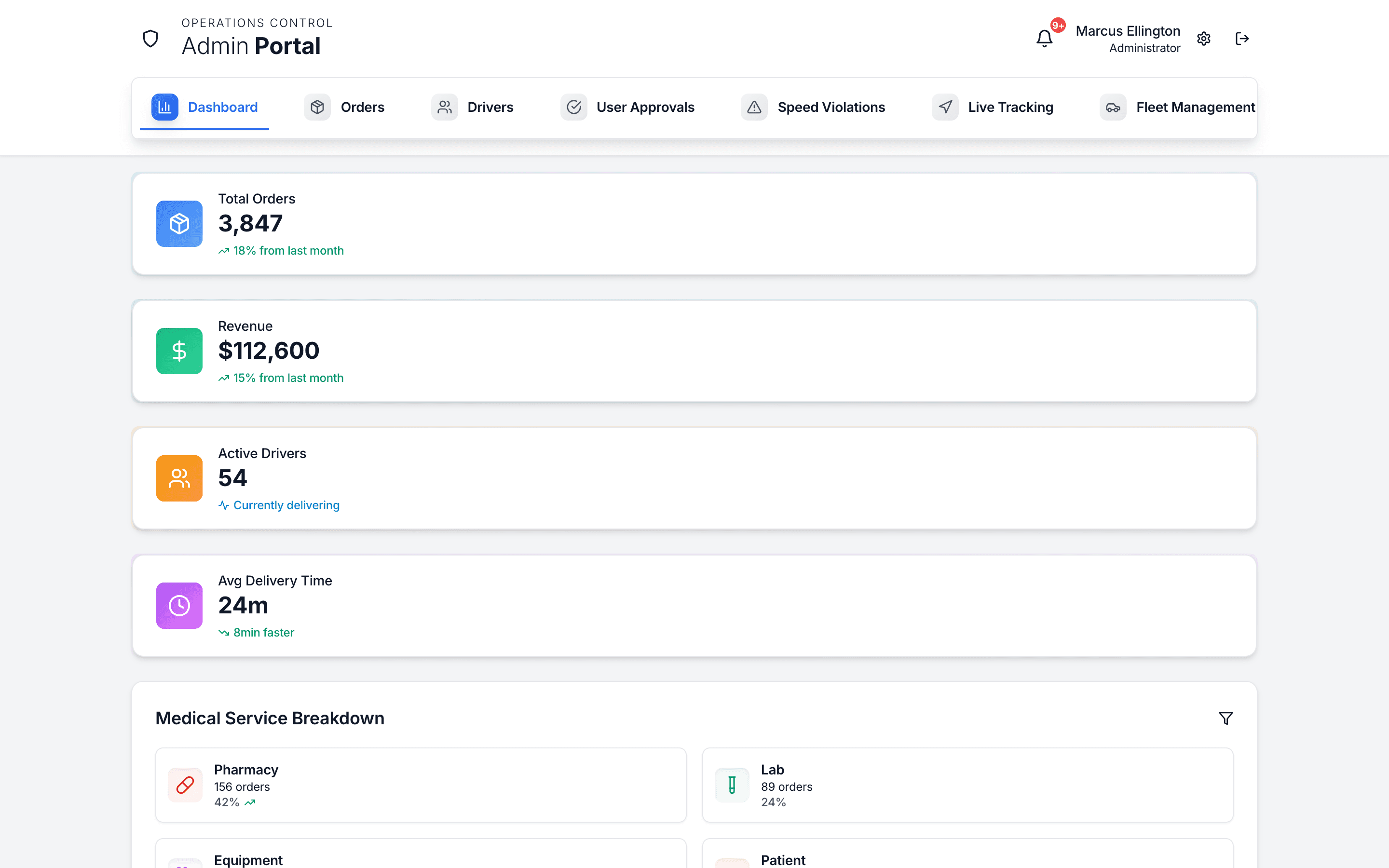The width and height of the screenshot is (1389, 868).
Task: Click the car icon beside Fleet Management
Action: click(x=1112, y=108)
